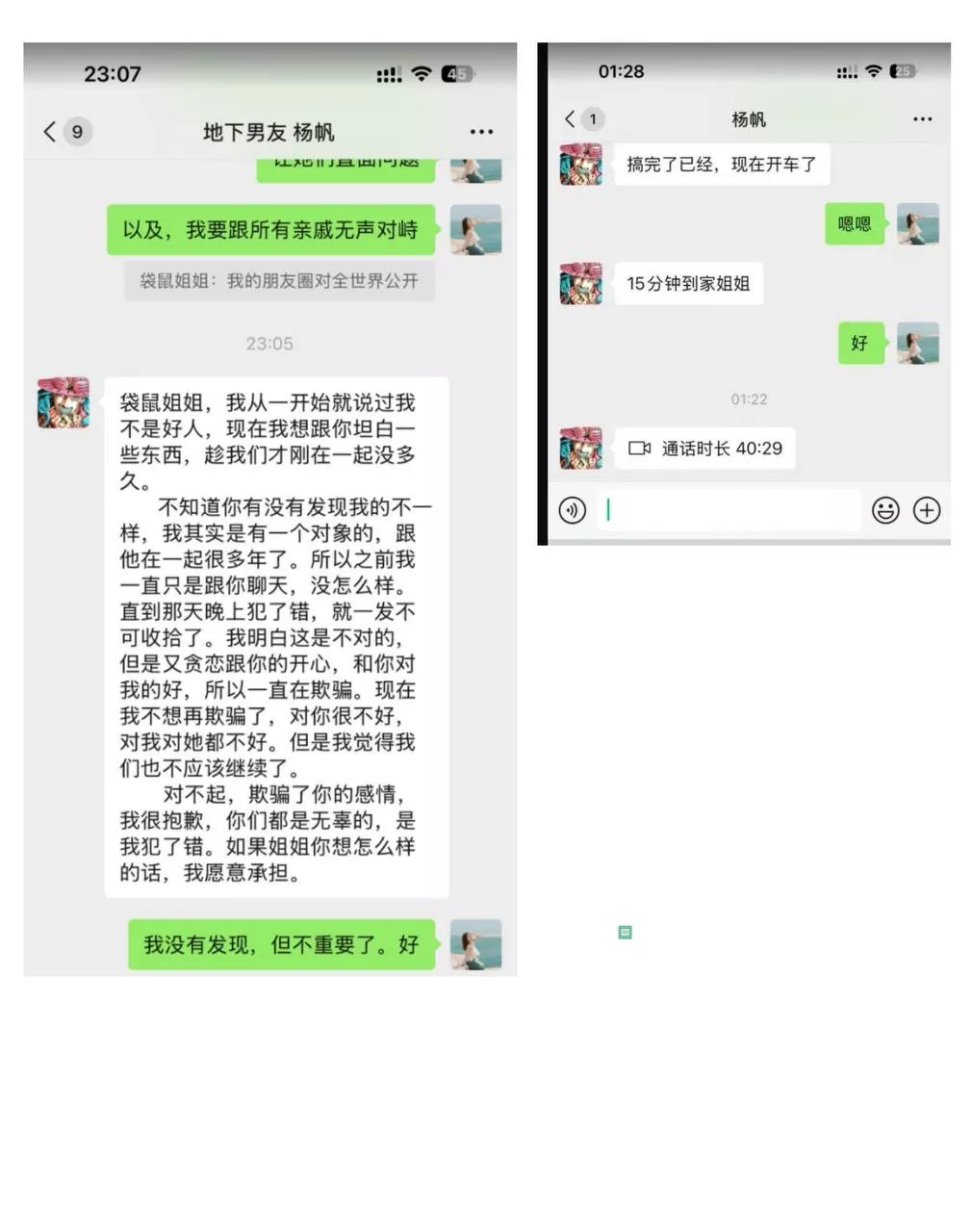Tap avatar beside 15分钟到家姐姐 message

coord(581,284)
